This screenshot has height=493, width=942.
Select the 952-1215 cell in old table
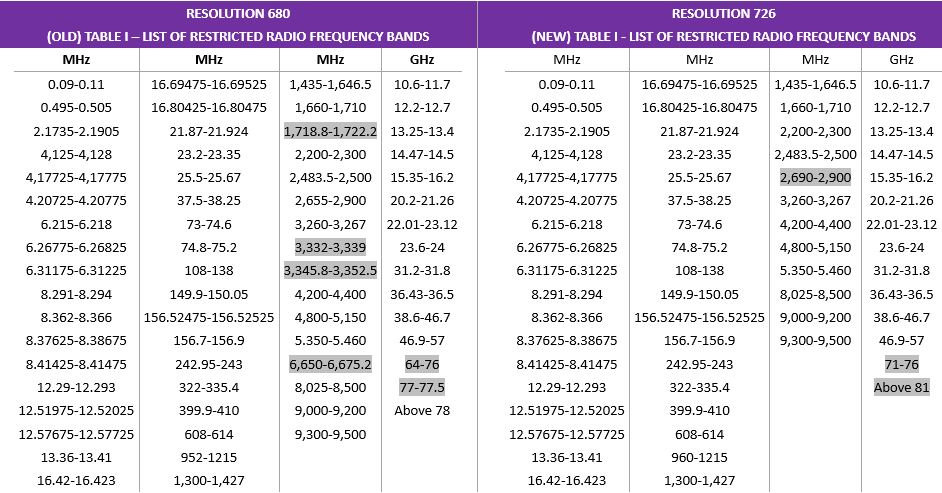click(208, 458)
